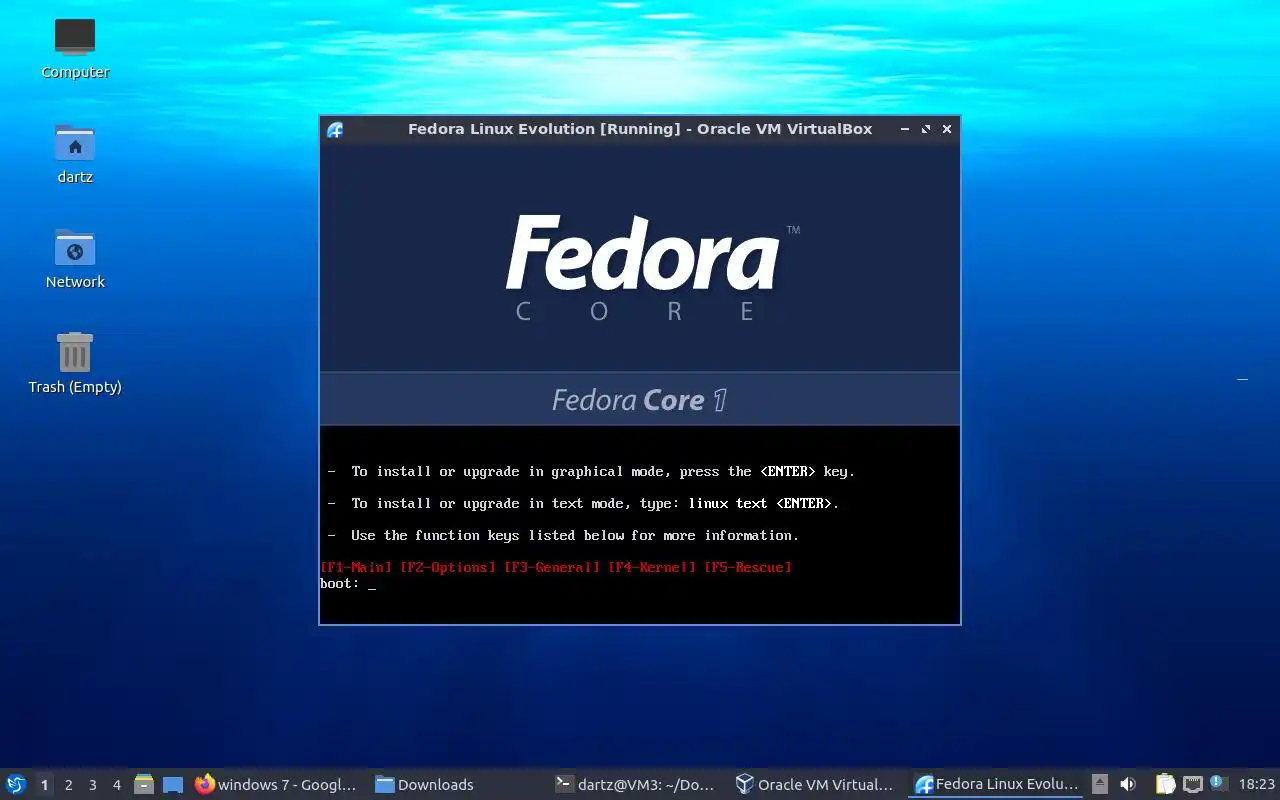Screen dimensions: 1280x800
Task: Click the [F3-General] text in the boot screen
Action: tap(552, 568)
